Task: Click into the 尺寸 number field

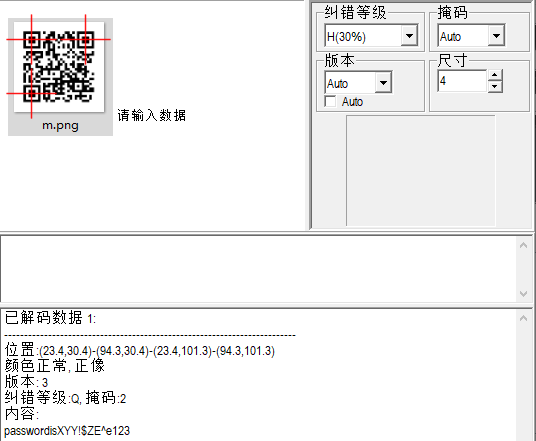Action: (x=462, y=81)
